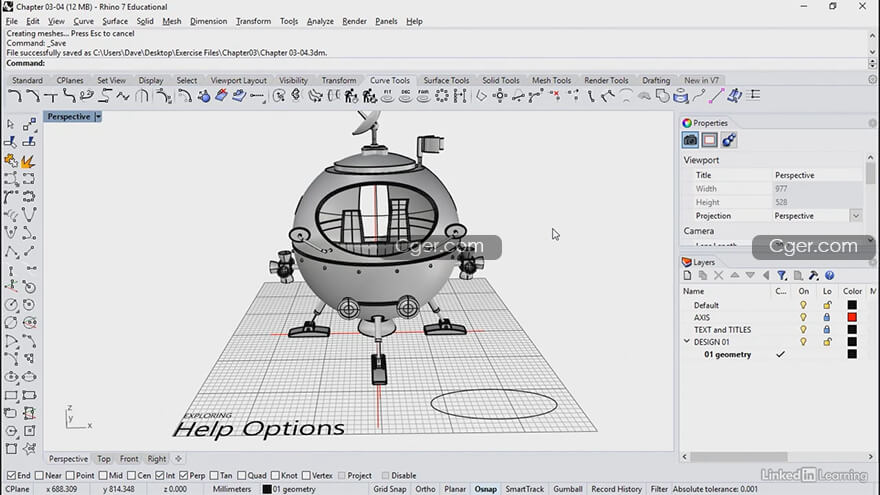This screenshot has height=495, width=880.
Task: Open the layer filter funnel icon
Action: click(x=782, y=276)
